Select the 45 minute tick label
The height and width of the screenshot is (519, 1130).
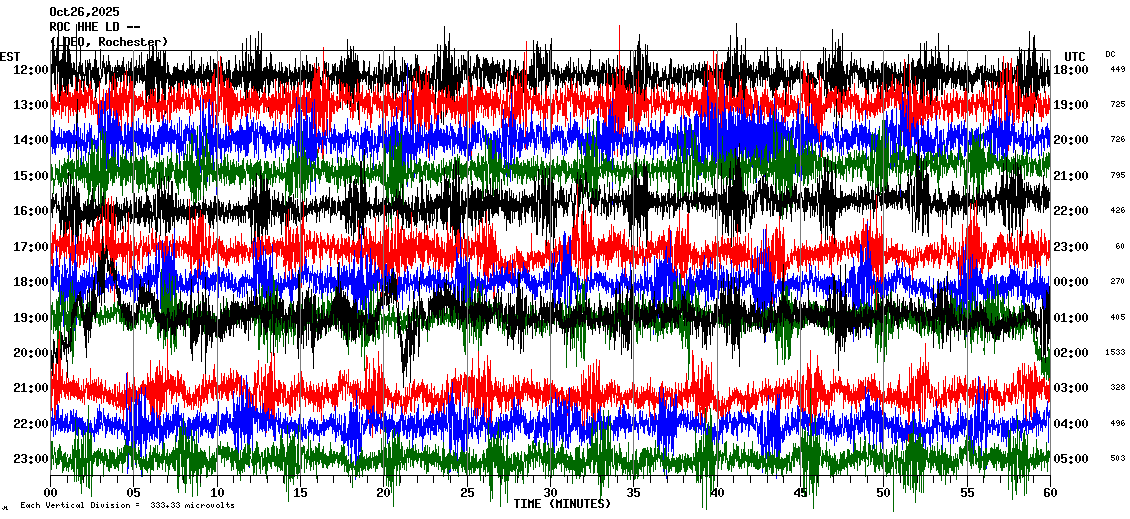tap(799, 493)
